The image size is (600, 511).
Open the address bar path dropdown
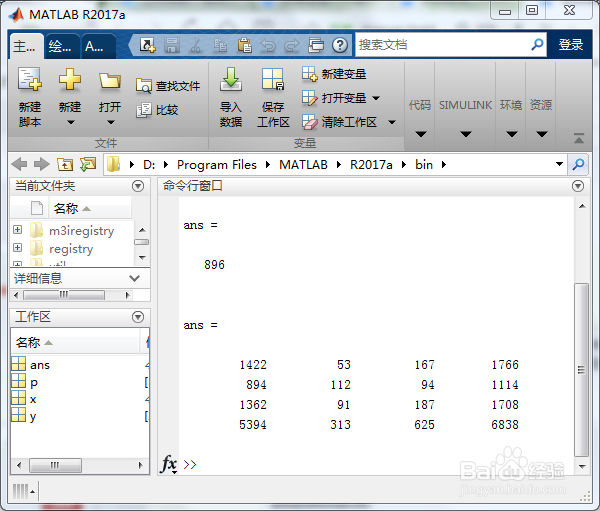559,164
